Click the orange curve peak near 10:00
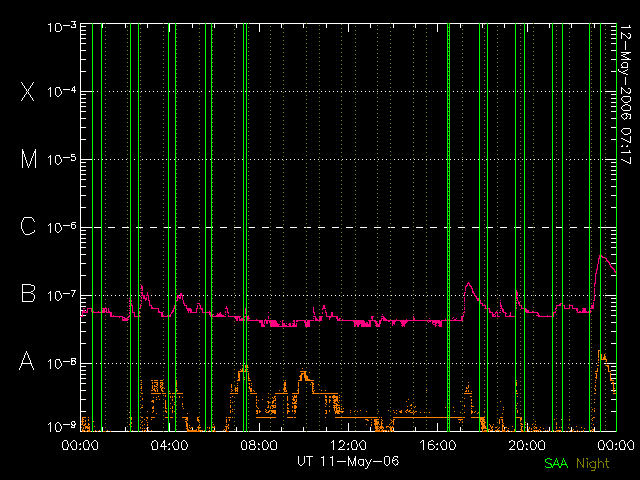640x480 pixels. click(304, 372)
